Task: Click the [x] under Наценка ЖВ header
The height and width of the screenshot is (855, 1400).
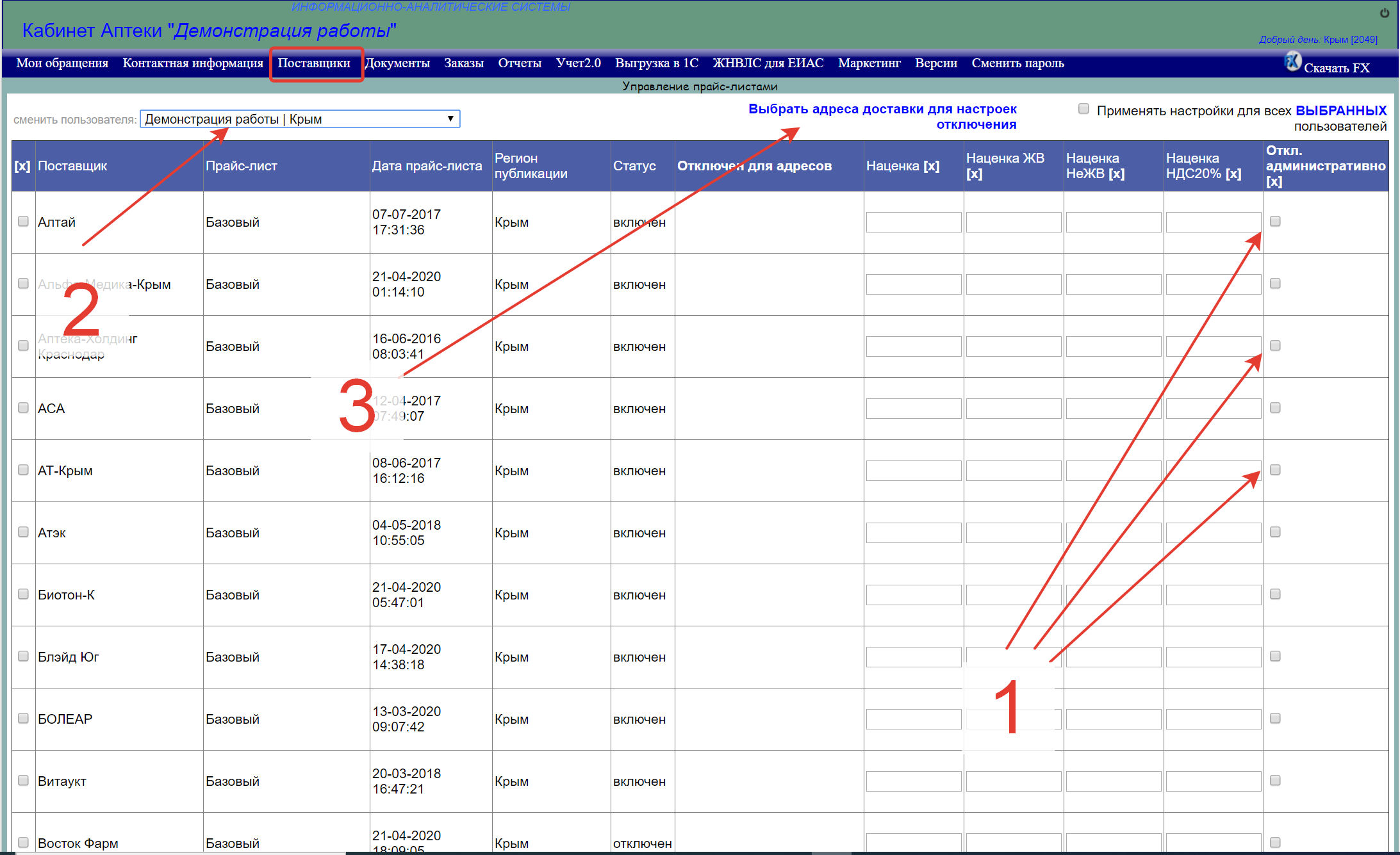Action: pos(974,174)
